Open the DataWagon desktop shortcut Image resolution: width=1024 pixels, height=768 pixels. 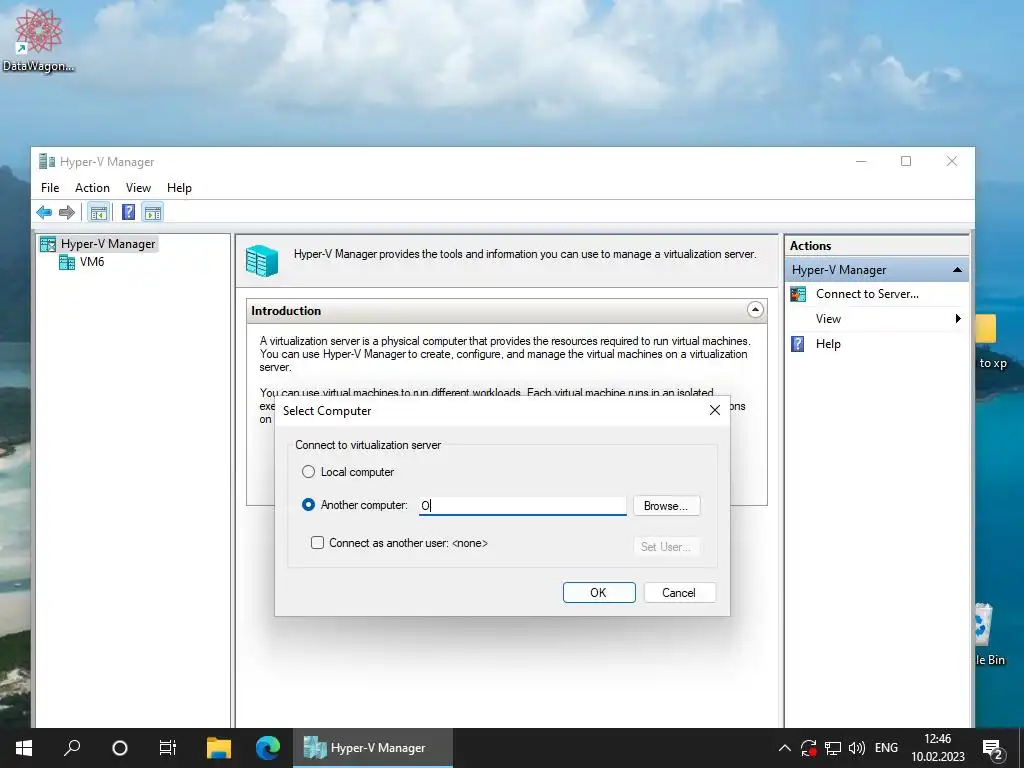(39, 40)
